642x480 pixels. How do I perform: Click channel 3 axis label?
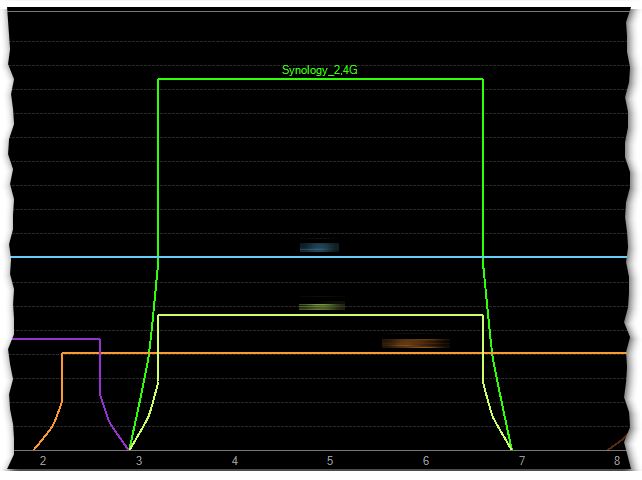coord(139,461)
